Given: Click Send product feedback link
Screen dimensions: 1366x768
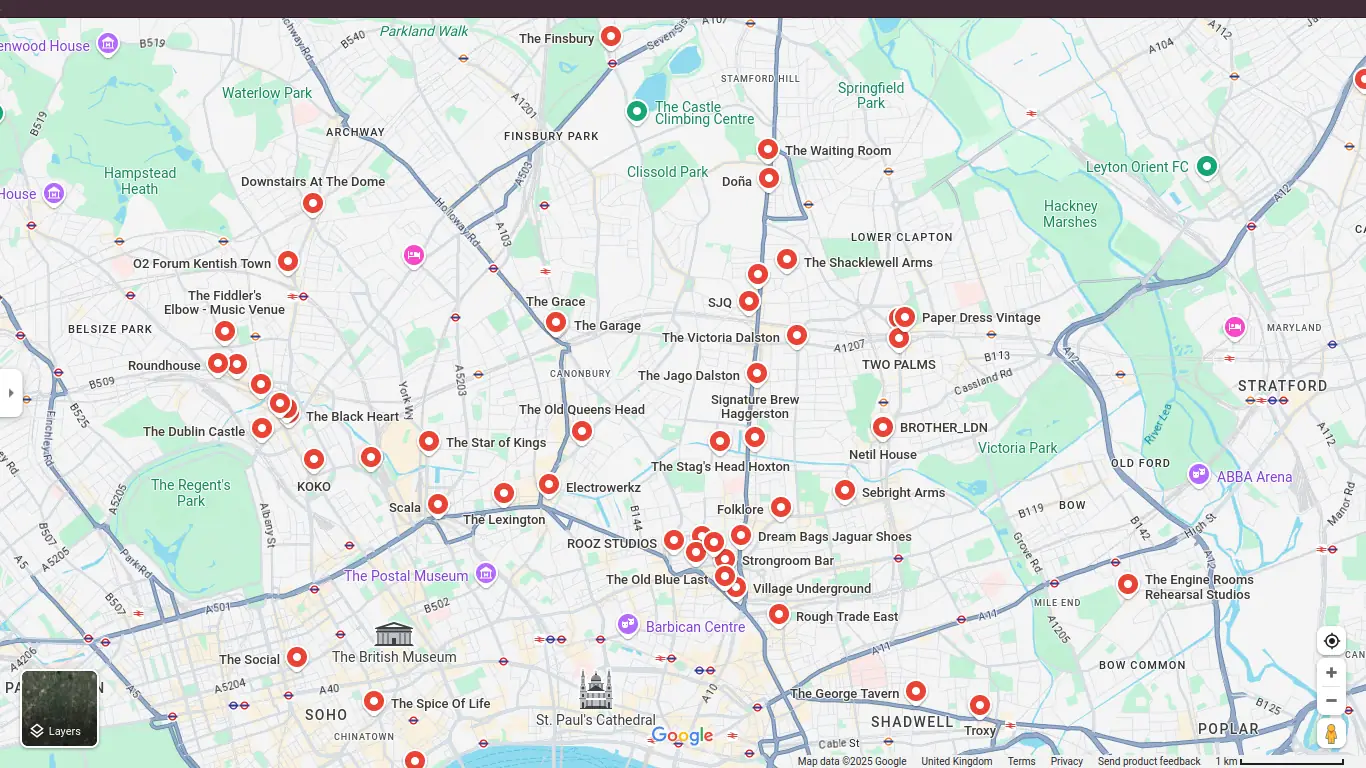Looking at the screenshot, I should 1149,761.
